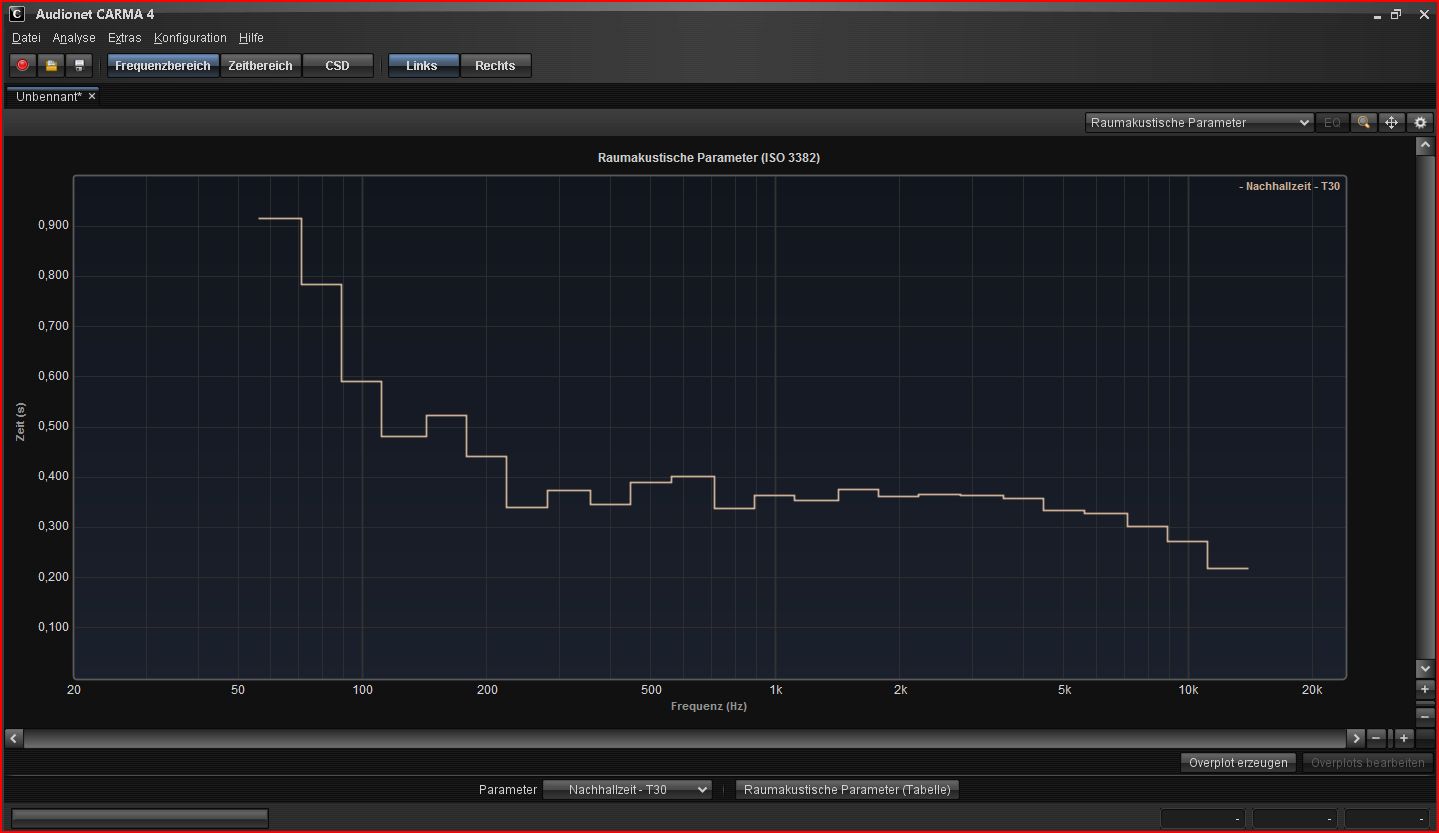Zoom out horizontally with the minus button

[x=1376, y=738]
